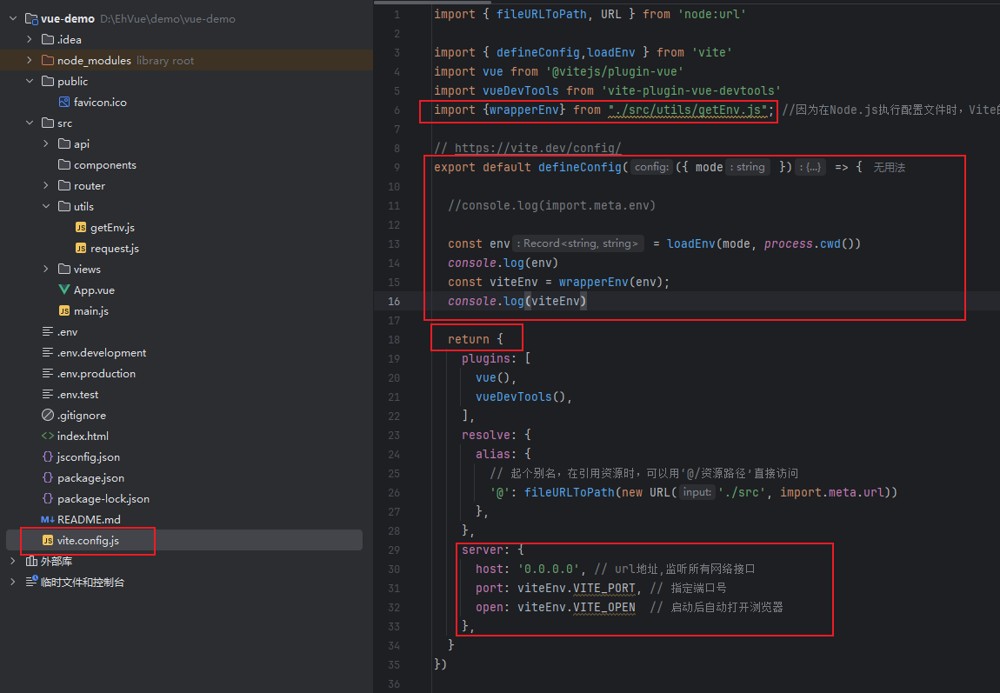Select main.js in the src folder
Image resolution: width=1000 pixels, height=693 pixels.
coord(91,311)
